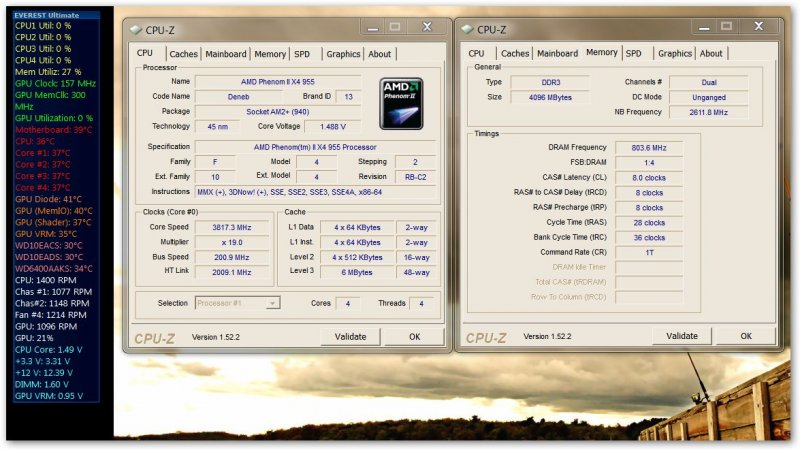Click OK in left CPU-Z window
The image size is (800, 450).
414,337
